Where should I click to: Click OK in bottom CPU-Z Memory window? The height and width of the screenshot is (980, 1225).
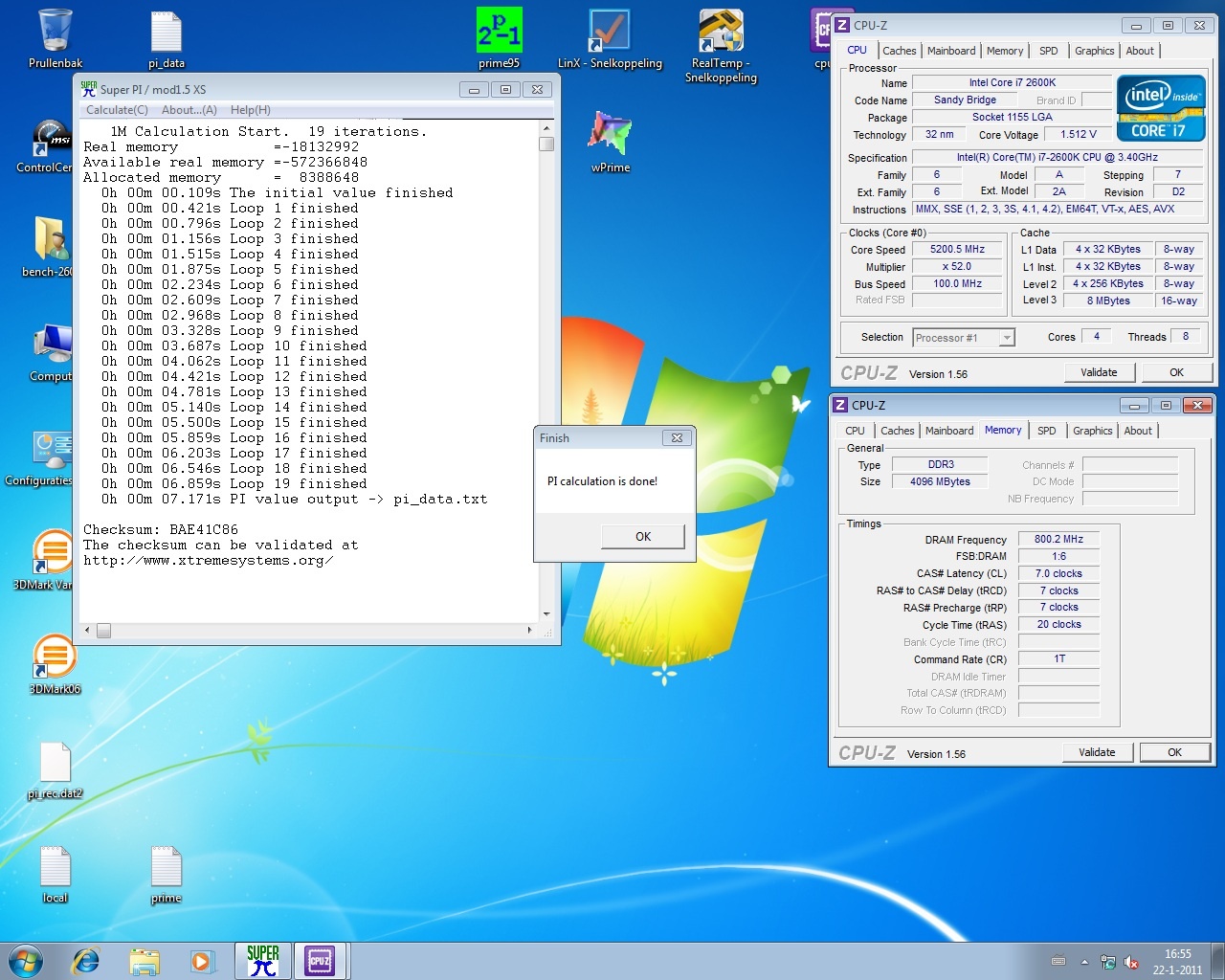pos(1174,752)
